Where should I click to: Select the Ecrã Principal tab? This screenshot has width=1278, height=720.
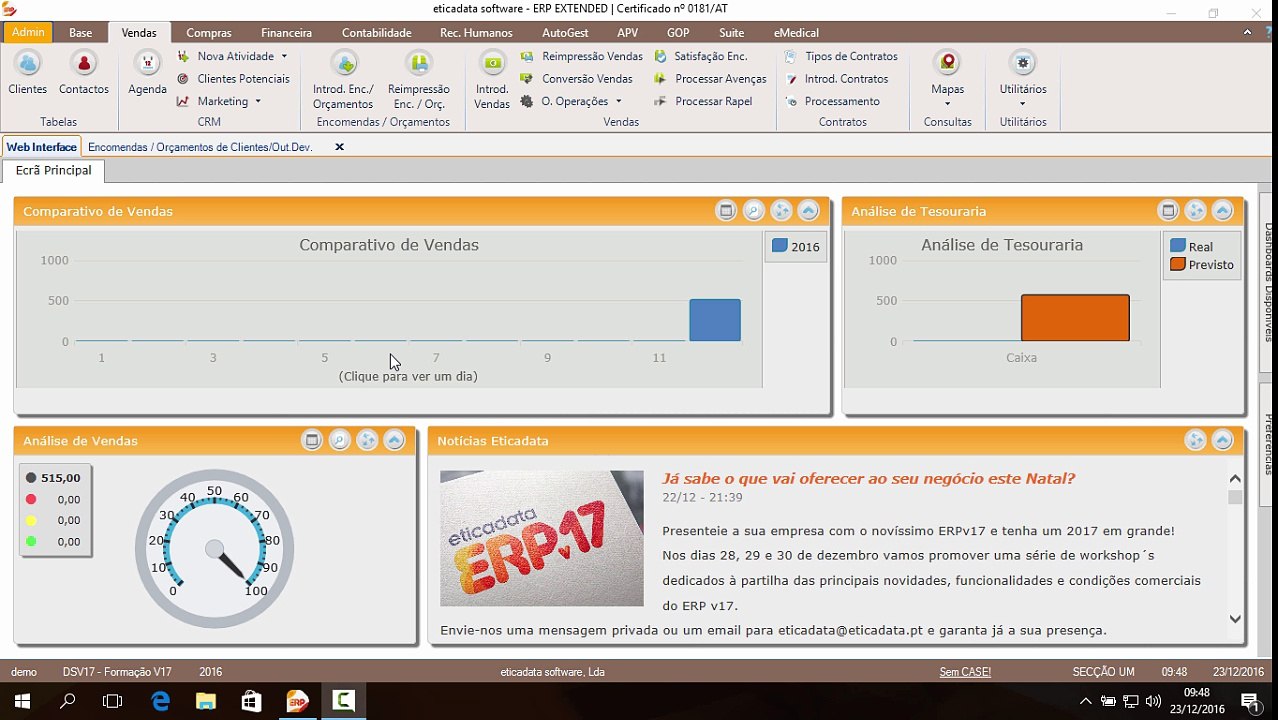(x=54, y=171)
